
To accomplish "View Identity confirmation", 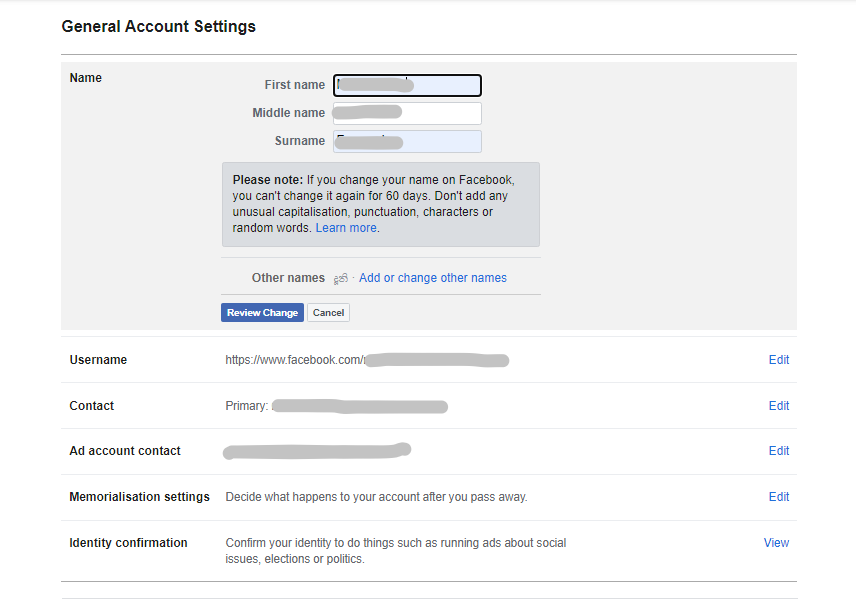I will point(776,543).
